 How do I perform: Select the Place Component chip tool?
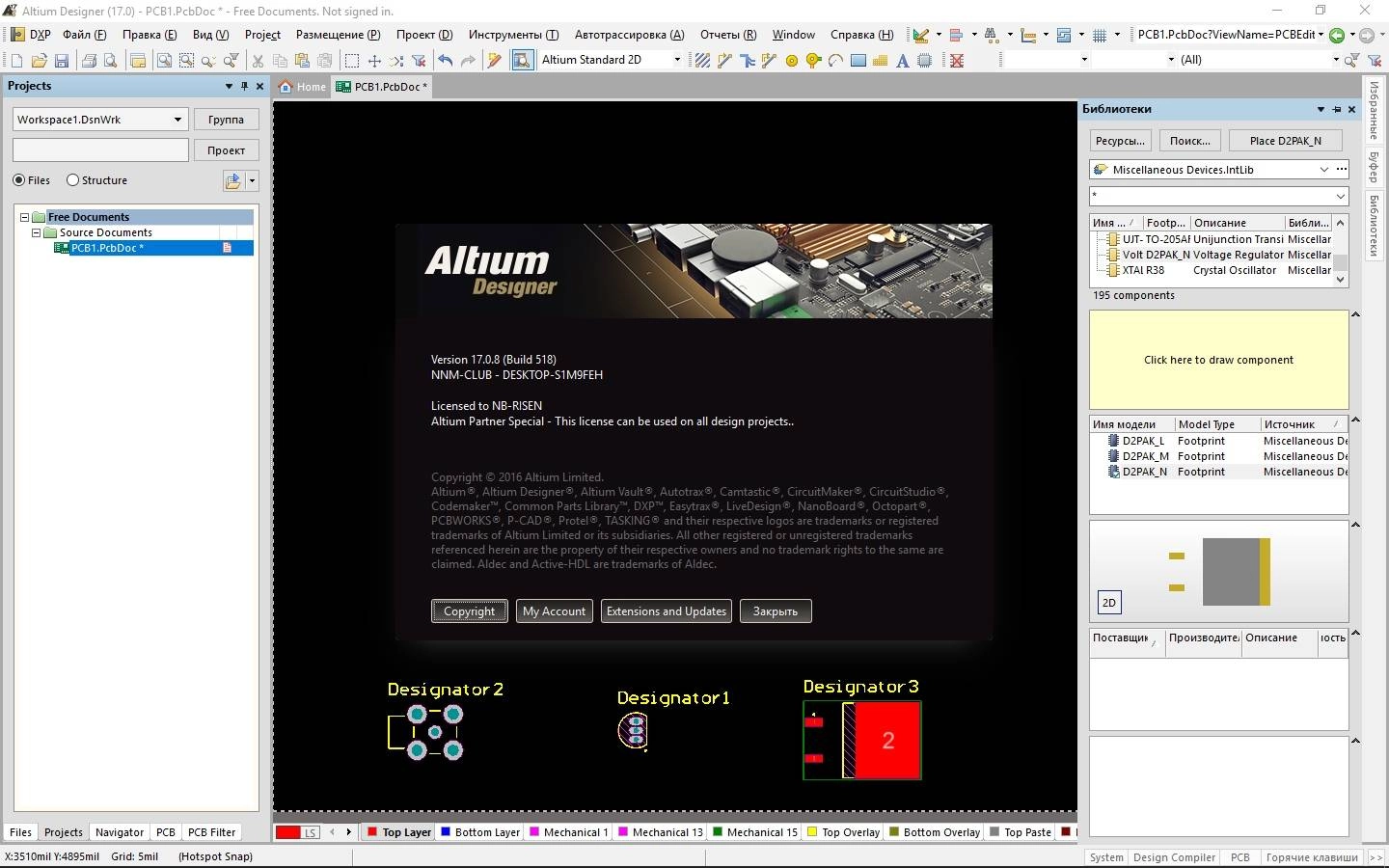tap(924, 60)
